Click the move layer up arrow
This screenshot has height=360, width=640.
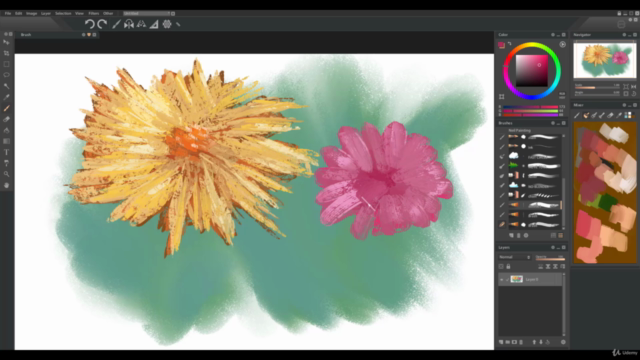click(x=534, y=342)
